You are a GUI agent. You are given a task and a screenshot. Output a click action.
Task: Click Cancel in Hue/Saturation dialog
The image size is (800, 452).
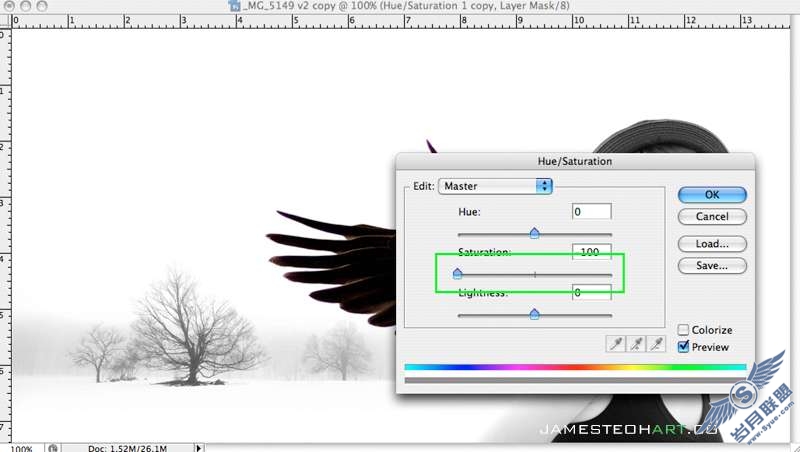[712, 216]
